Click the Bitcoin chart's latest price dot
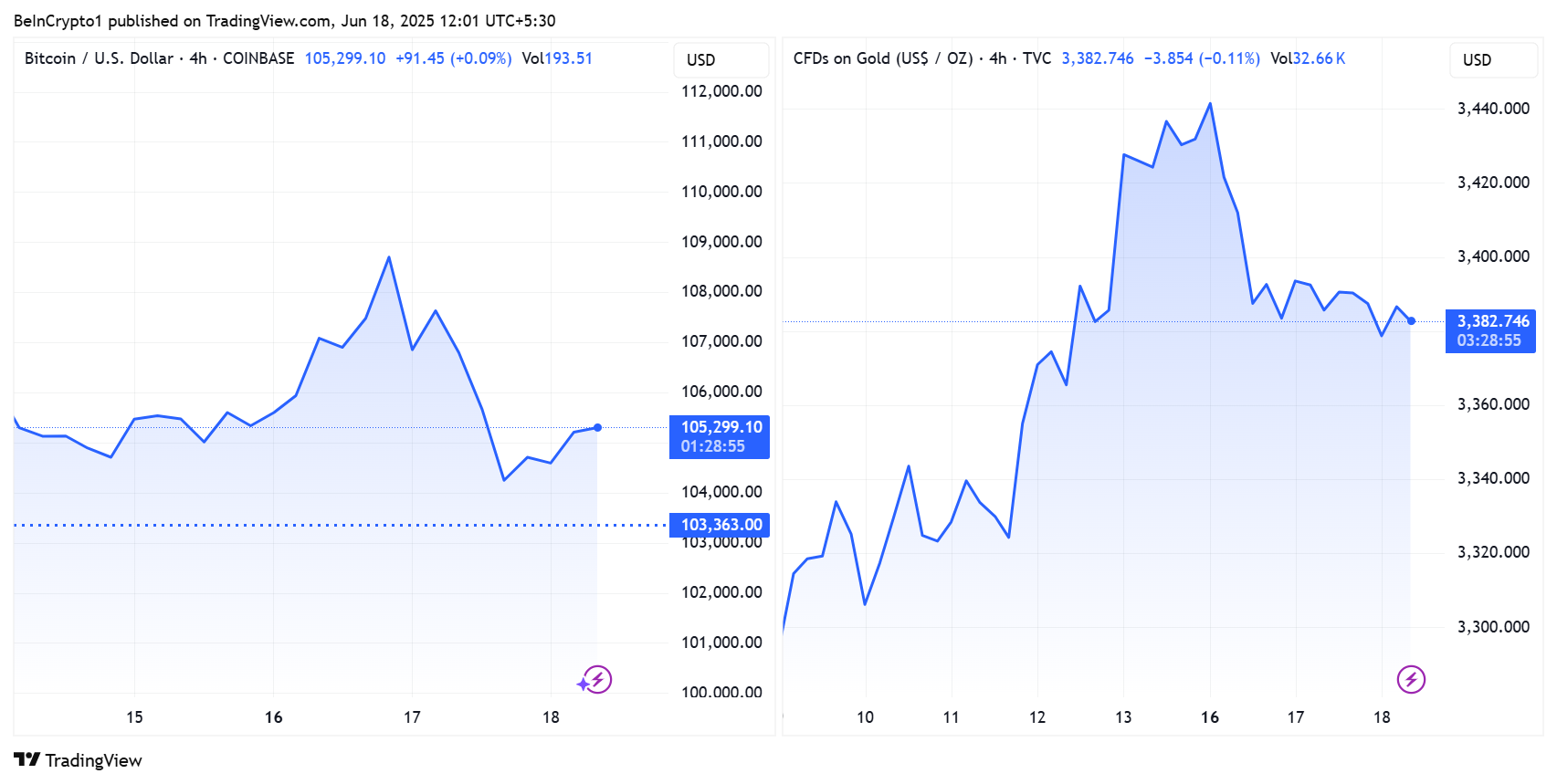The width and height of the screenshot is (1557, 784). 597,427
